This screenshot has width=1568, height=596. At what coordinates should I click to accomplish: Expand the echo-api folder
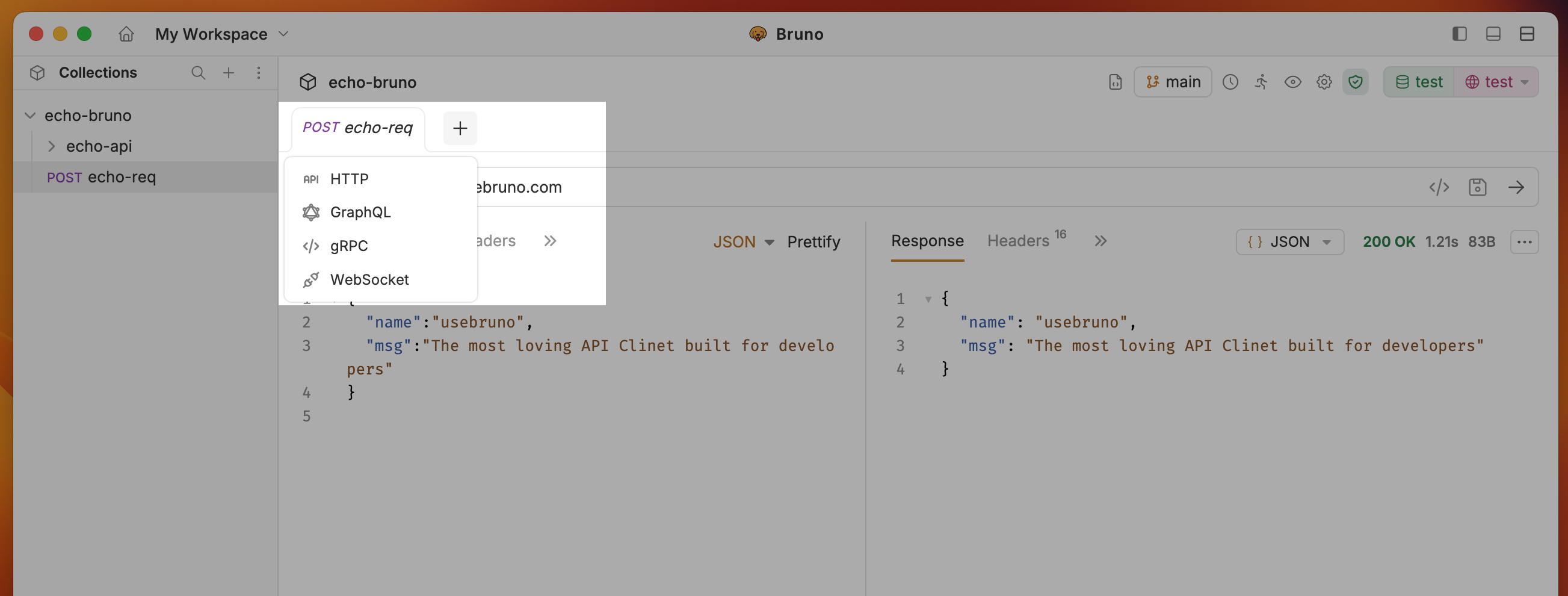52,146
